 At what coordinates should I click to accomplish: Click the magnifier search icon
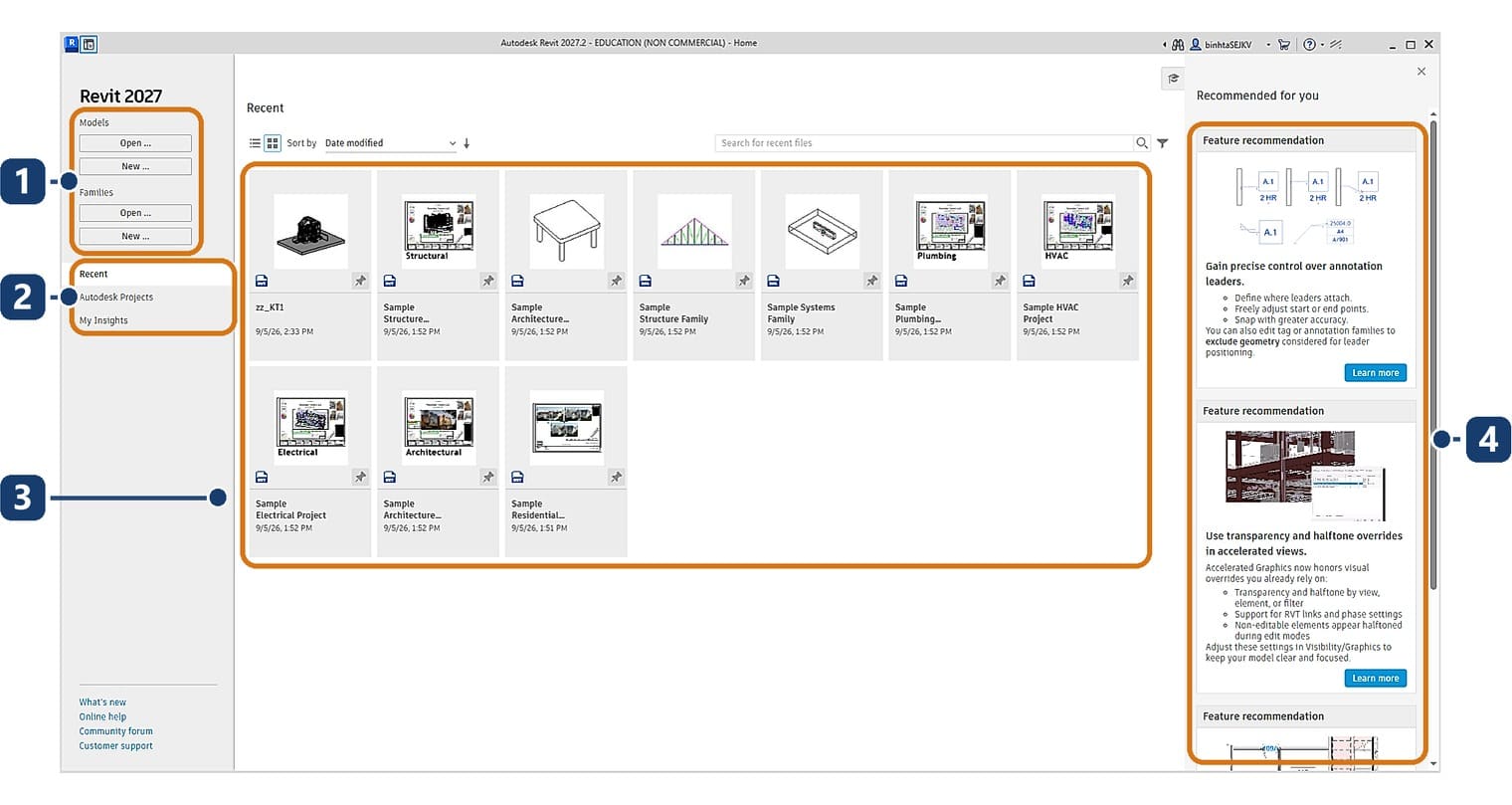coord(1142,143)
